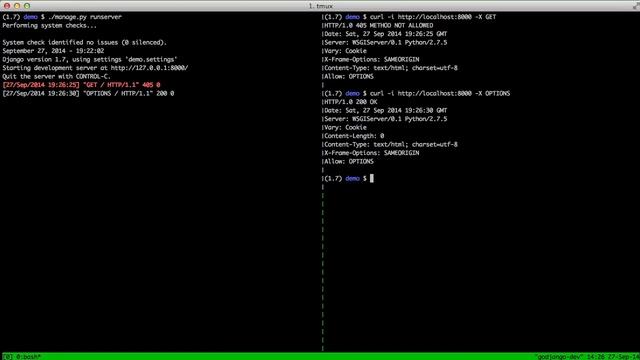Screen dimensions: 640x360
Task: Click the red 'GET / HTTP/1.1' 405 log line
Action: point(81,85)
